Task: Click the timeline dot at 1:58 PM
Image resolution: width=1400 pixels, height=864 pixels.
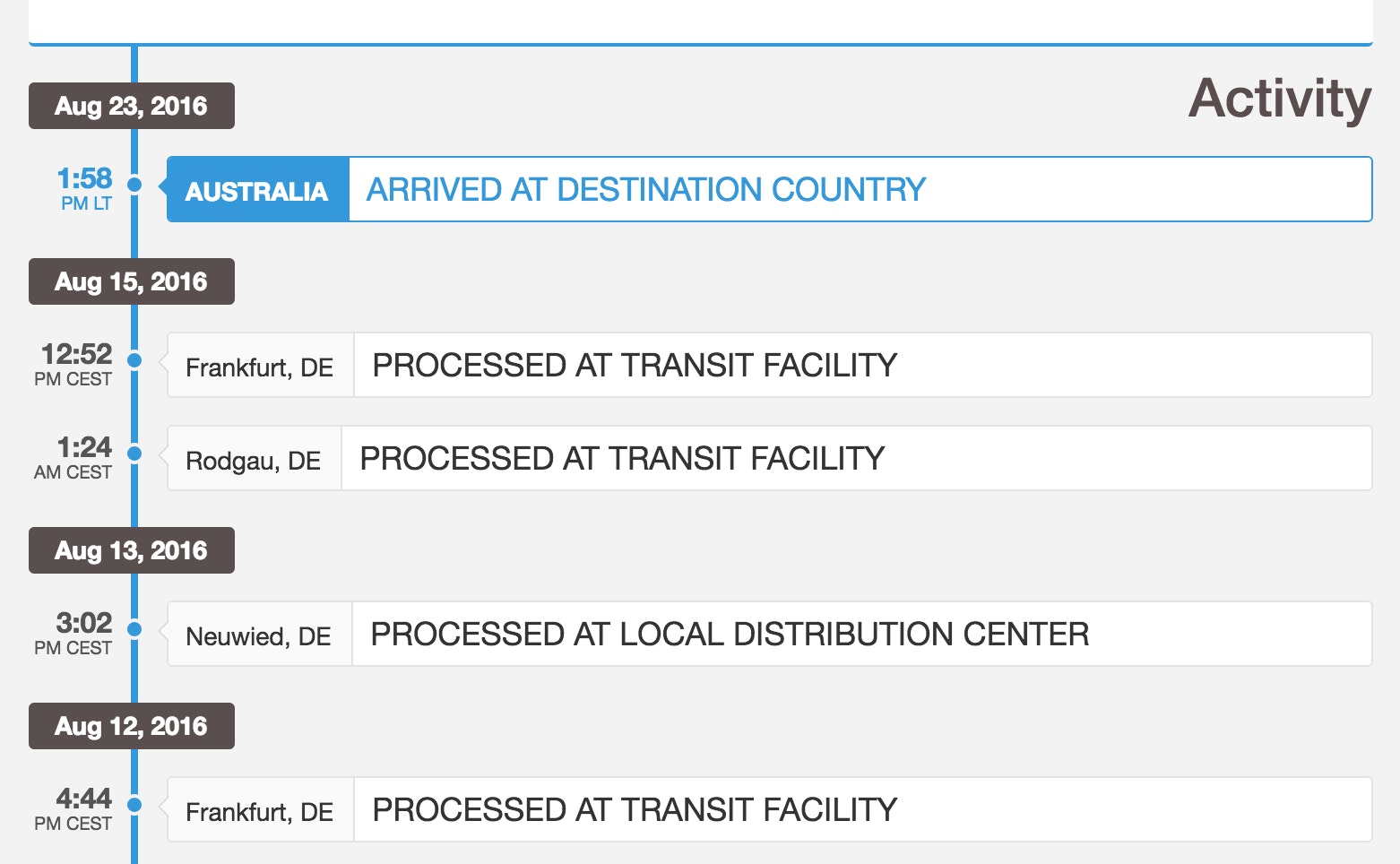Action: (x=134, y=185)
